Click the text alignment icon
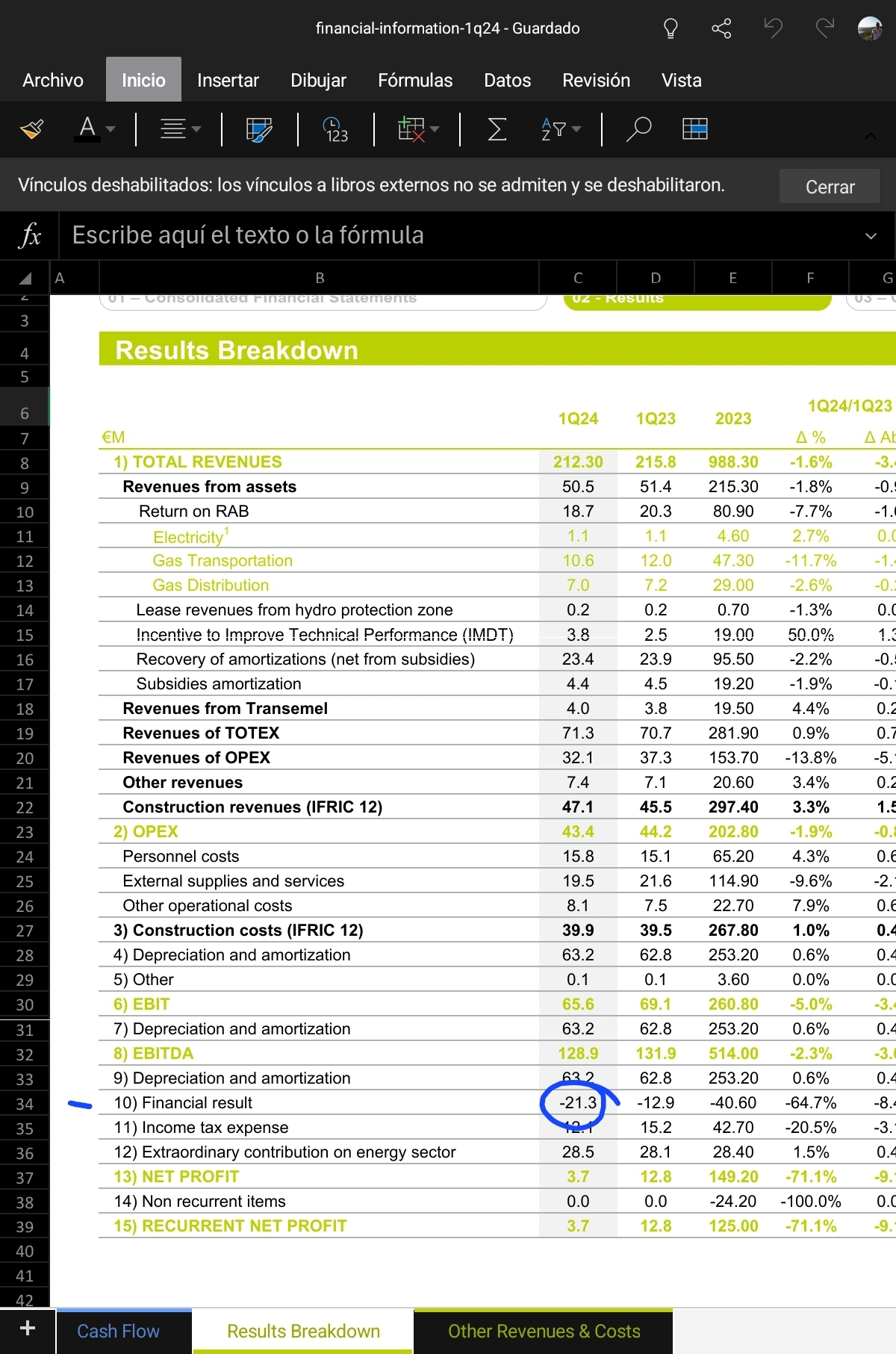This screenshot has height=1354, width=896. pyautogui.click(x=172, y=129)
